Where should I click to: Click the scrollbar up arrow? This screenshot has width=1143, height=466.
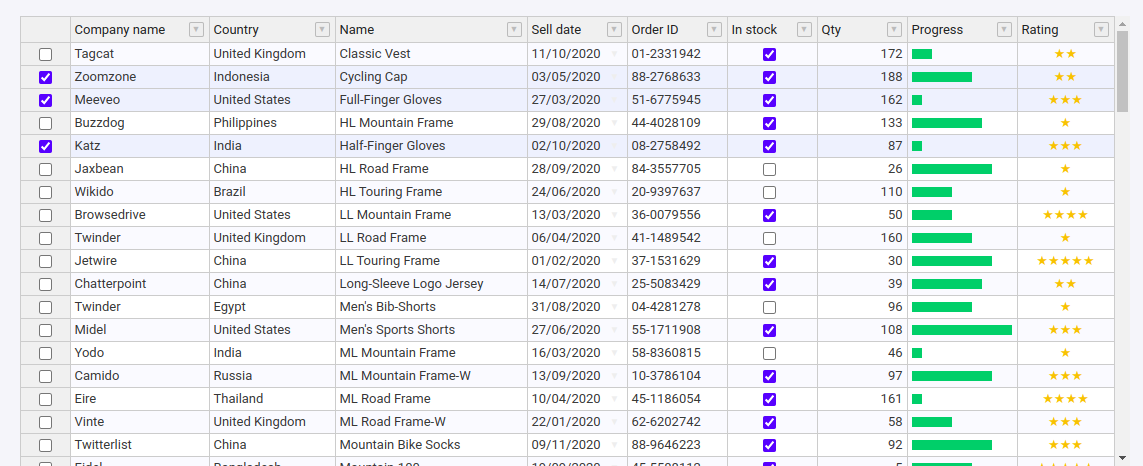tap(1122, 24)
